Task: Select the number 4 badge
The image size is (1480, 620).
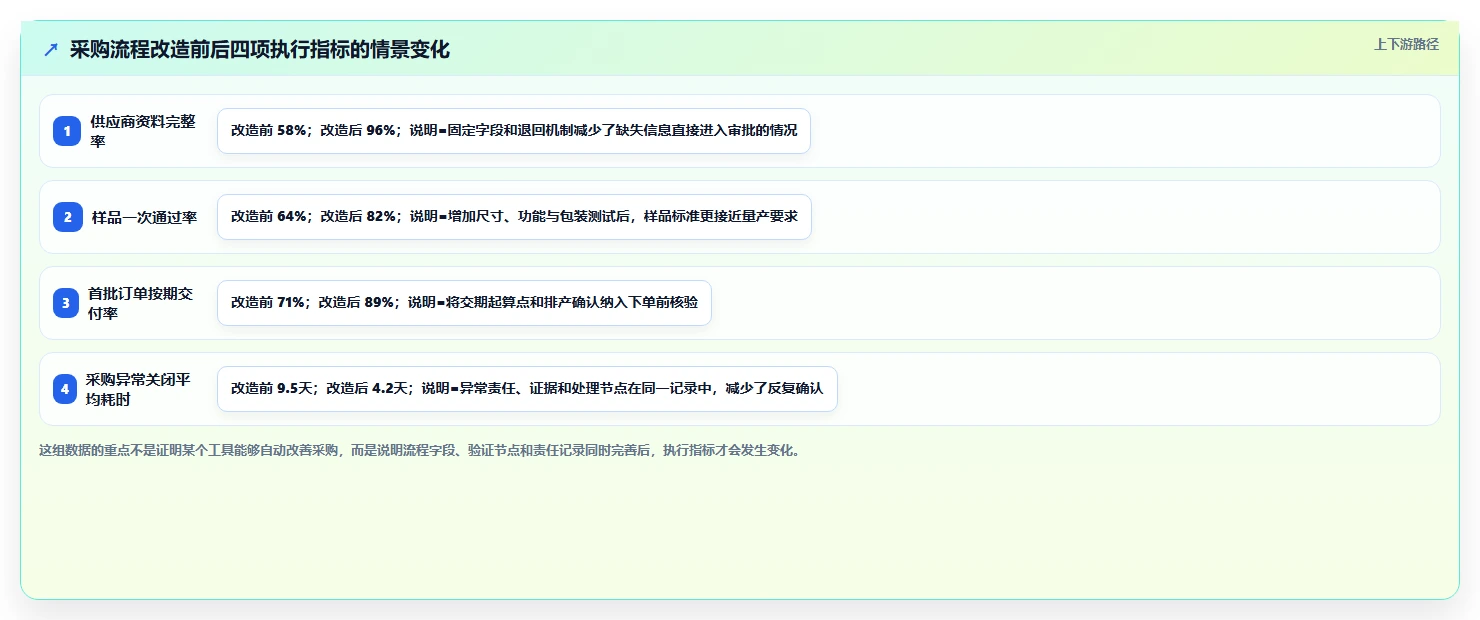Action: click(65, 389)
